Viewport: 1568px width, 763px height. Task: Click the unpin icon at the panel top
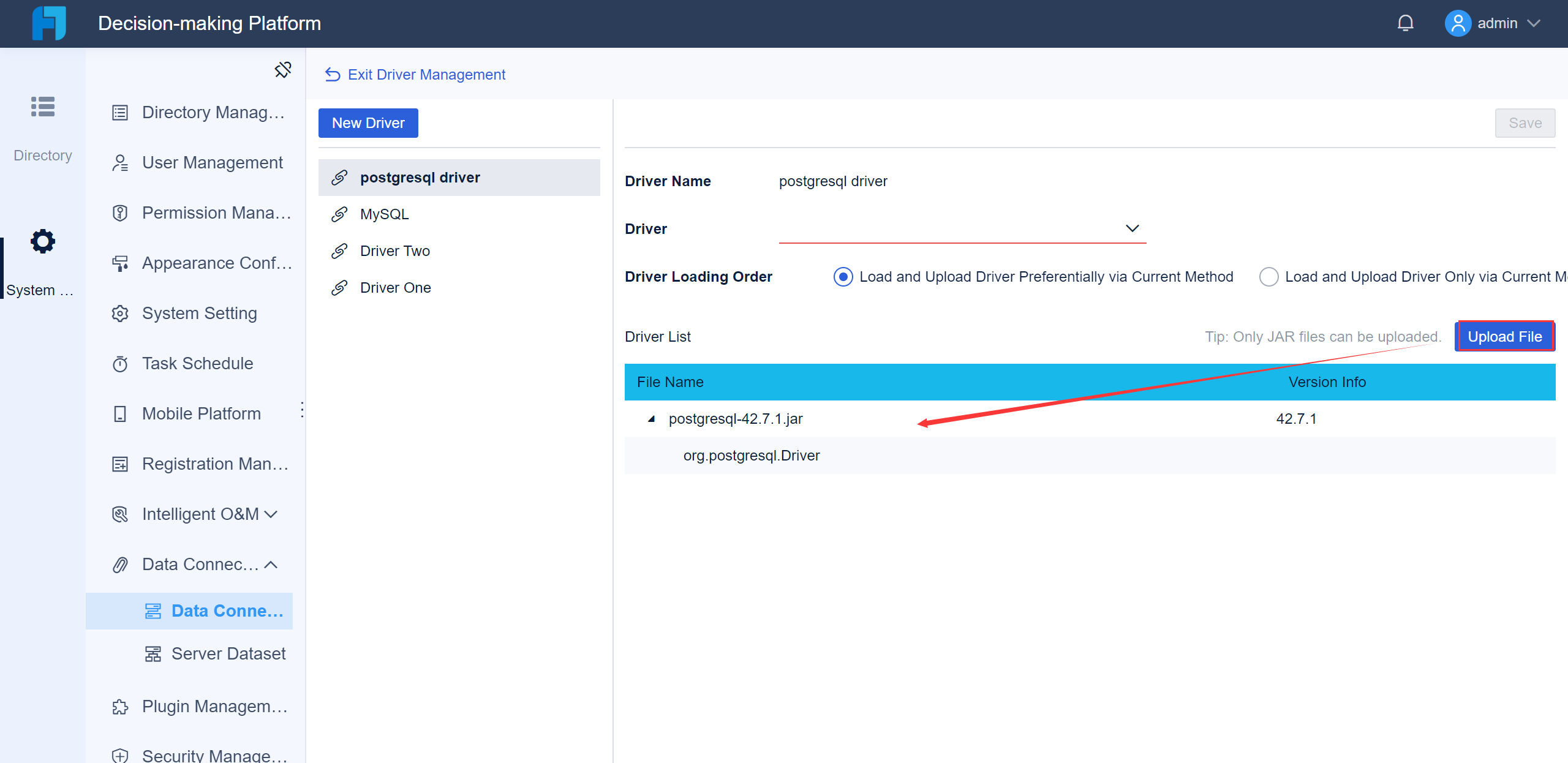click(x=282, y=70)
